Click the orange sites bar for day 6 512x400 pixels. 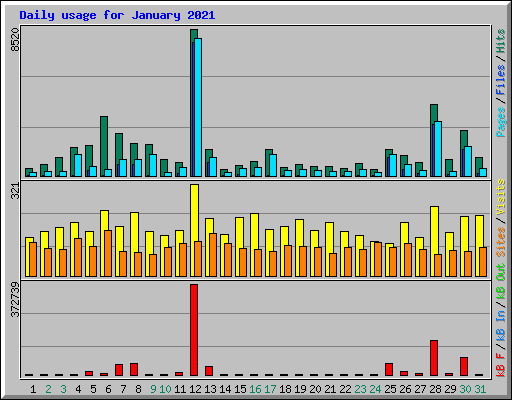tap(108, 253)
